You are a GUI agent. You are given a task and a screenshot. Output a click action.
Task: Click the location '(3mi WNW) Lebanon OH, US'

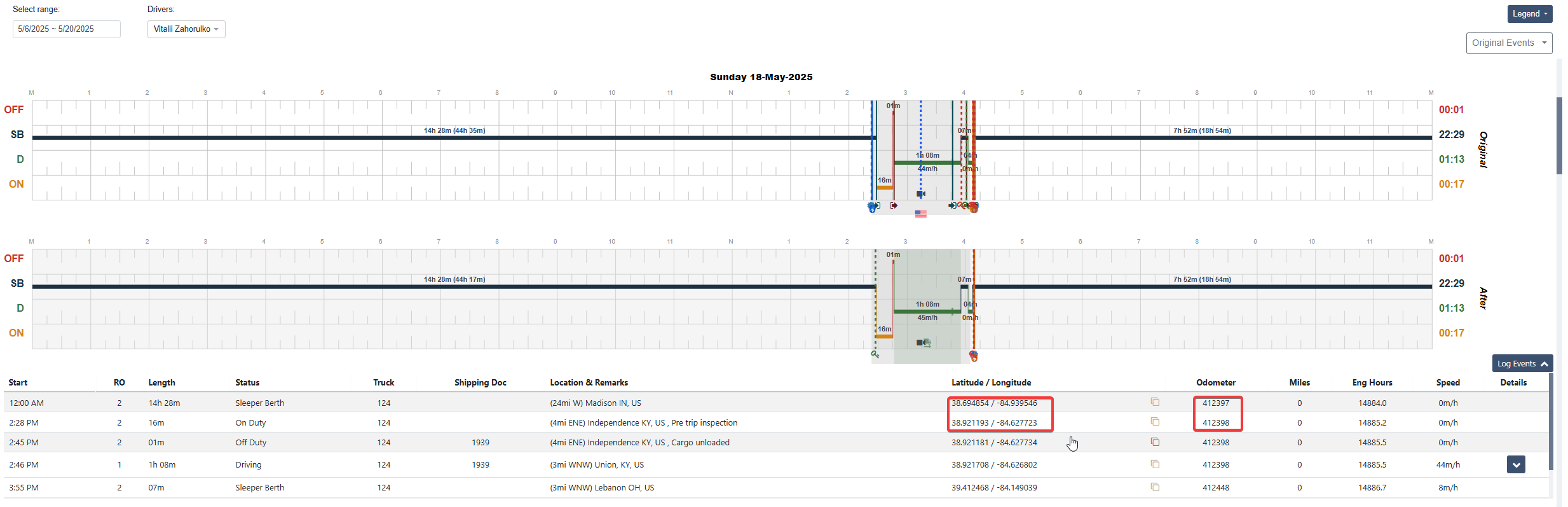coord(602,487)
